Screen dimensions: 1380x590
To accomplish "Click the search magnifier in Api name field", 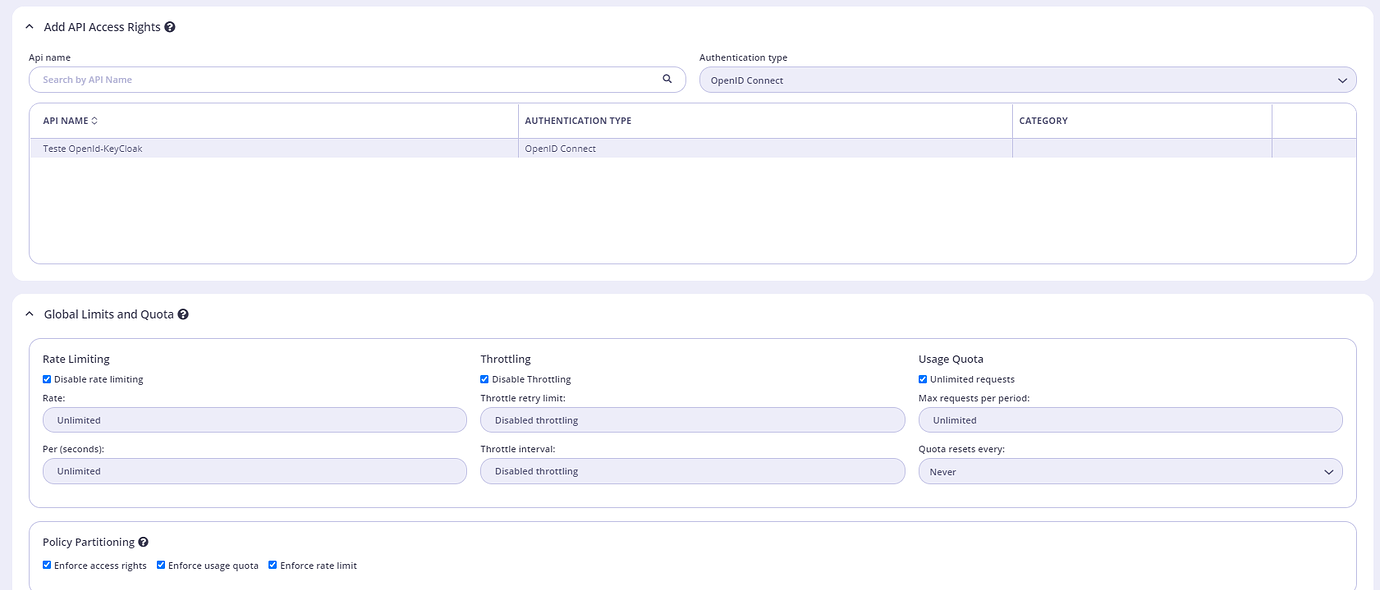I will (667, 79).
